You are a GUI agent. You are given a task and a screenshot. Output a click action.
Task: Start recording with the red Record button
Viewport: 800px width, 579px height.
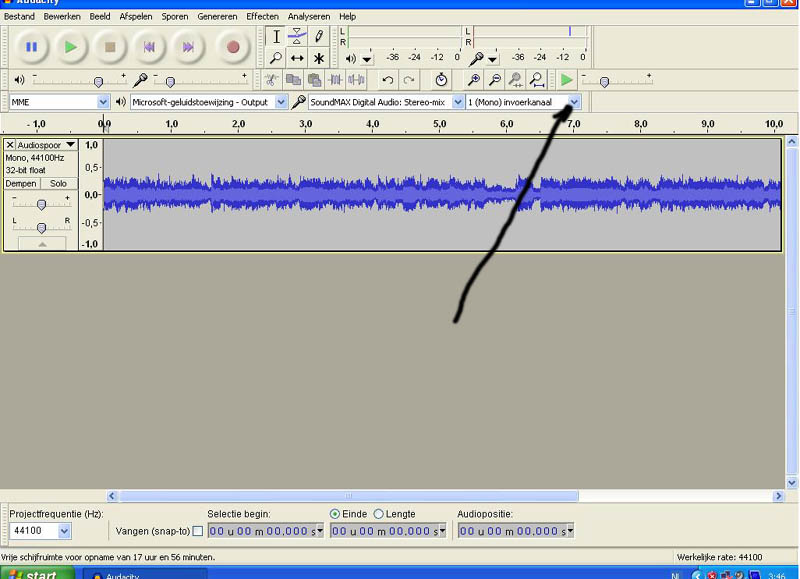(233, 47)
